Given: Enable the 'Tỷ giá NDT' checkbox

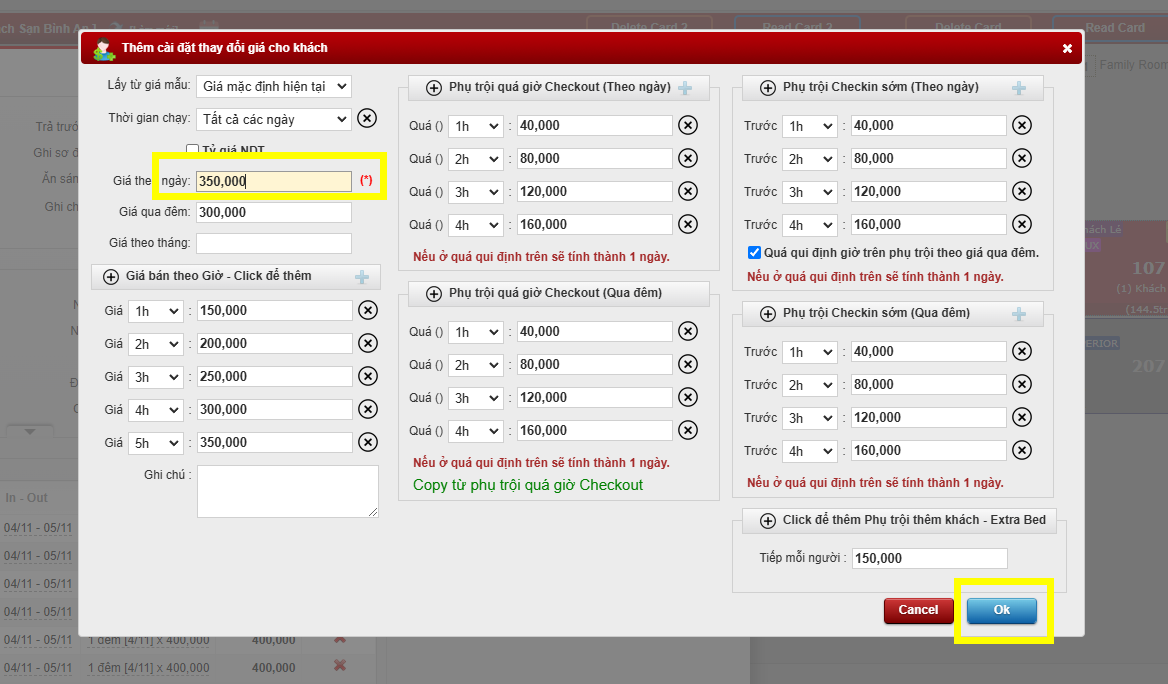Looking at the screenshot, I should [193, 150].
